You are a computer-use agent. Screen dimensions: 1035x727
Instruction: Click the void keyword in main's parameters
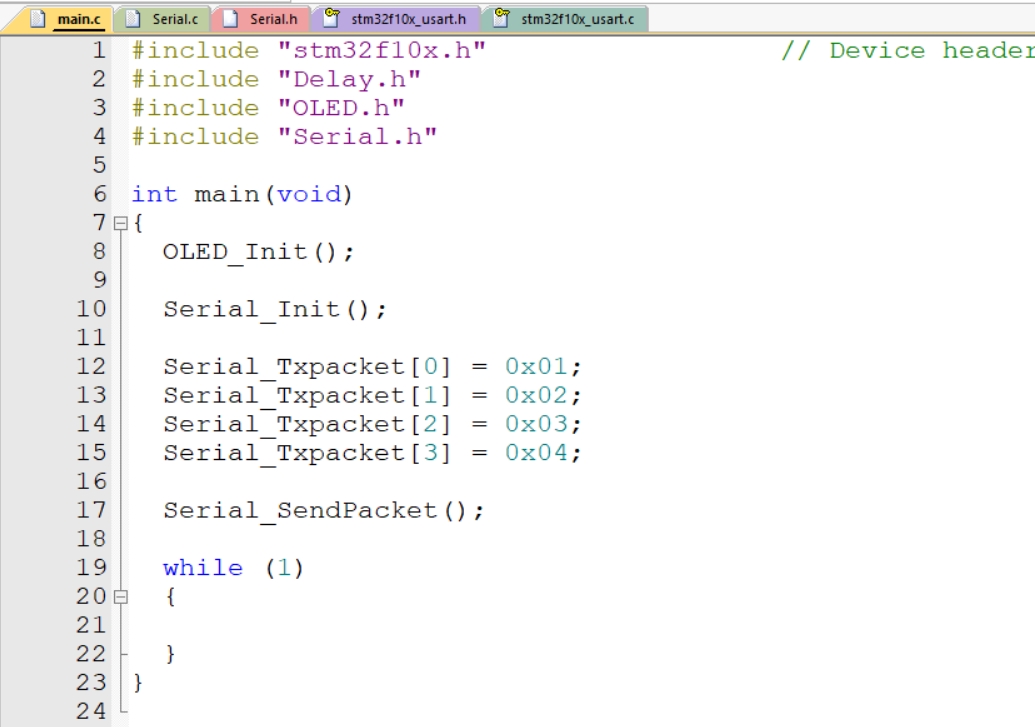(309, 194)
